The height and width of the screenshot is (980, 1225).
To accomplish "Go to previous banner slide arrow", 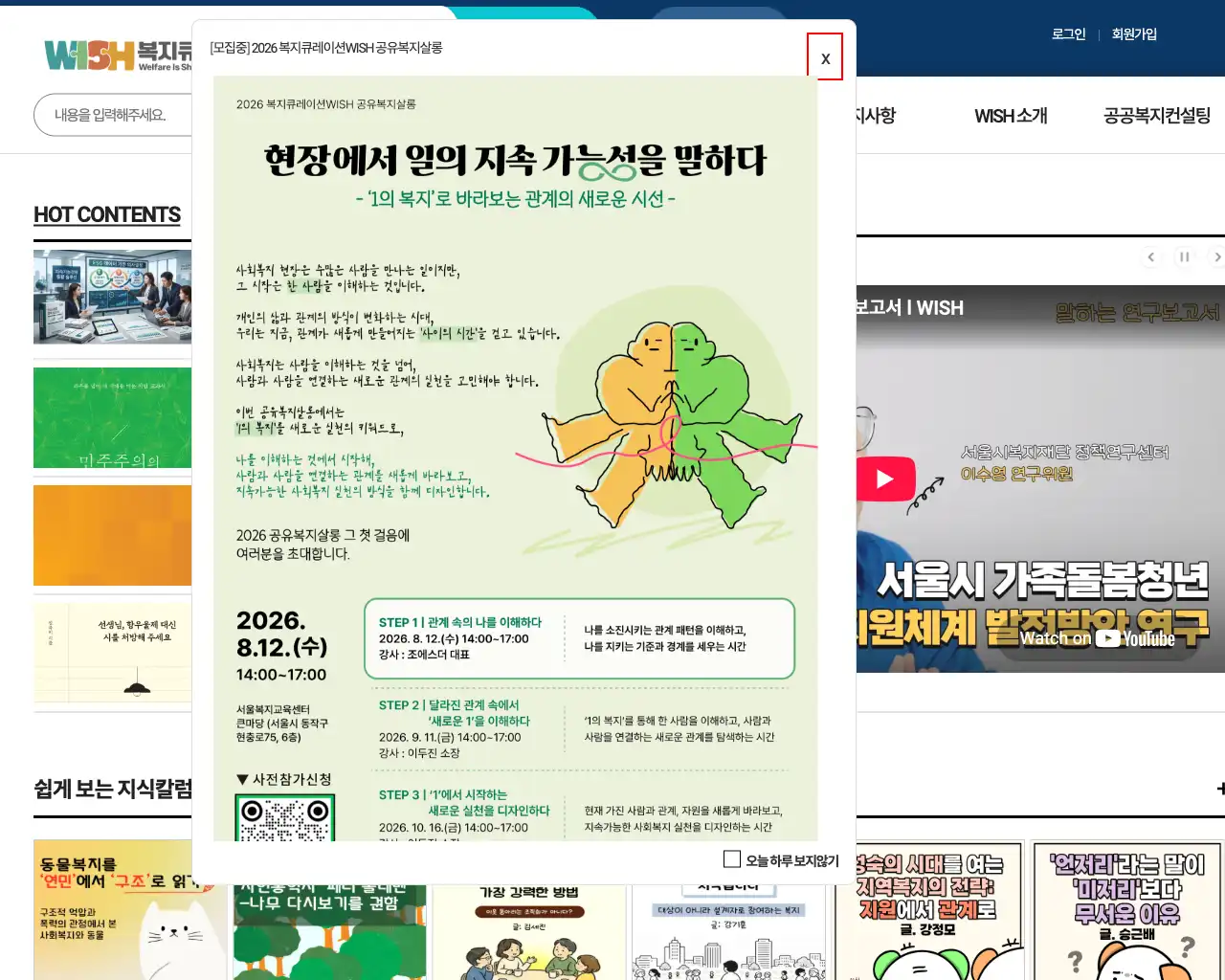I will 1151,256.
